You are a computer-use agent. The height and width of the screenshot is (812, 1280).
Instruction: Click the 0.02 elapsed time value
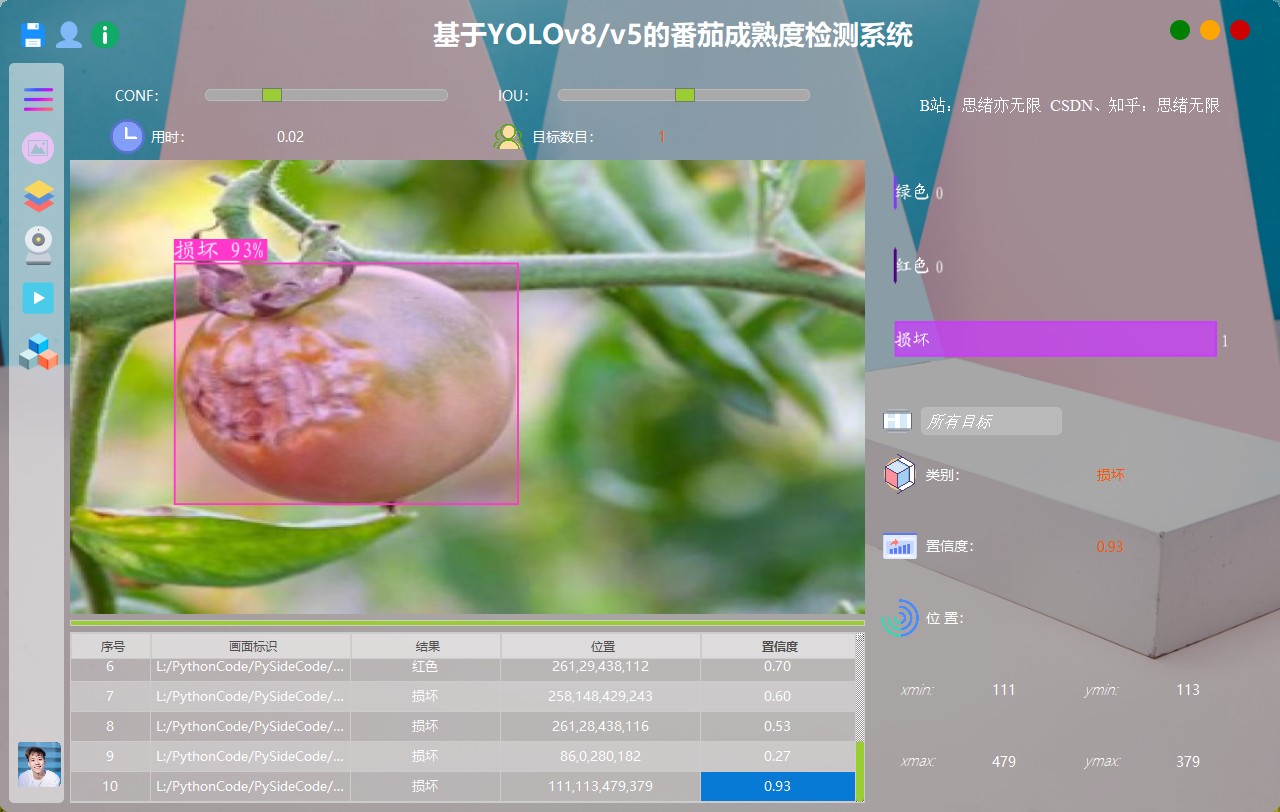click(290, 137)
